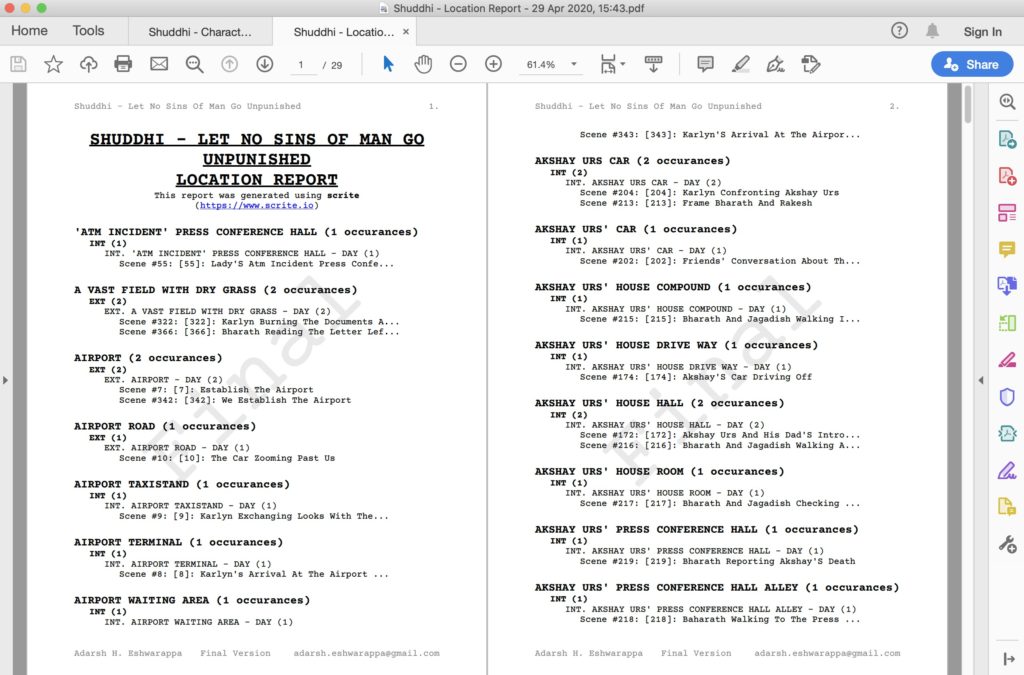This screenshot has height=675, width=1024.
Task: Collapse the right tools pane arrow
Action: coord(980,380)
